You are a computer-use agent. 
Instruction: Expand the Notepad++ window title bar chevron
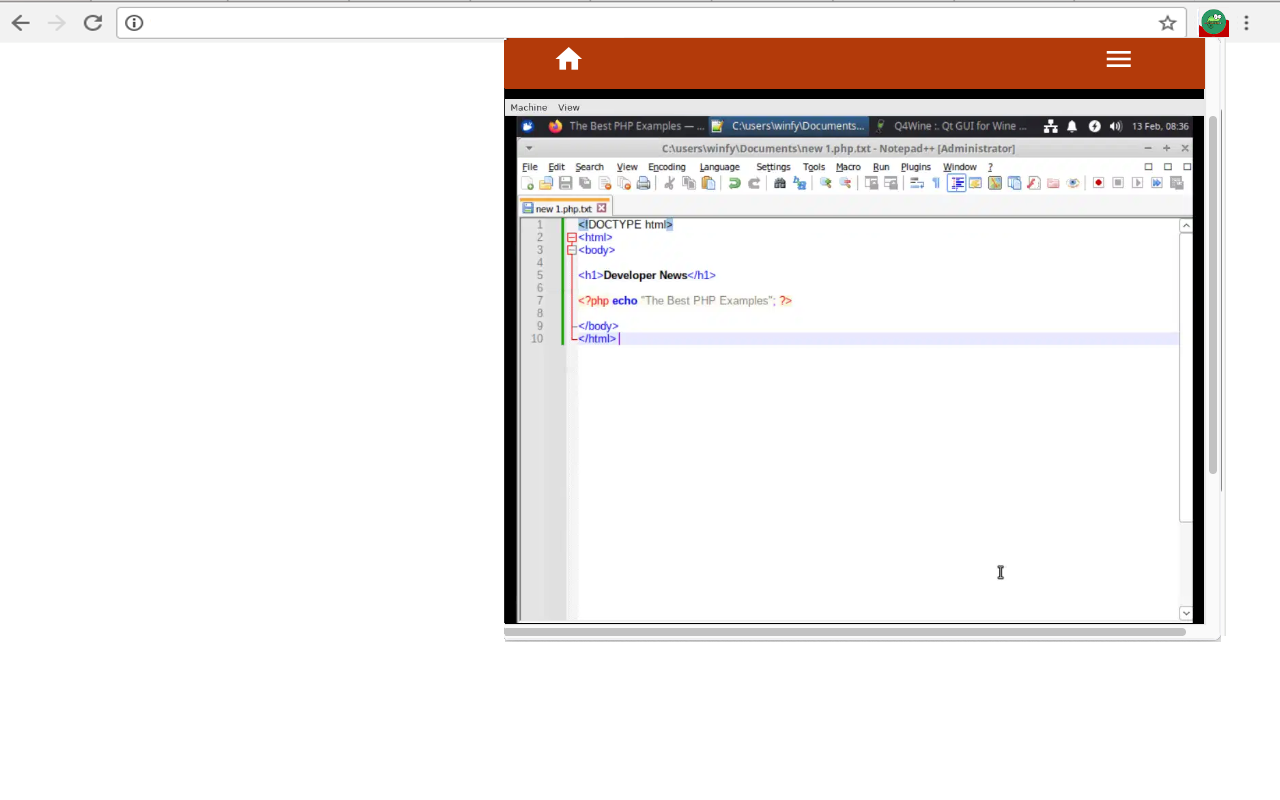pyautogui.click(x=529, y=148)
